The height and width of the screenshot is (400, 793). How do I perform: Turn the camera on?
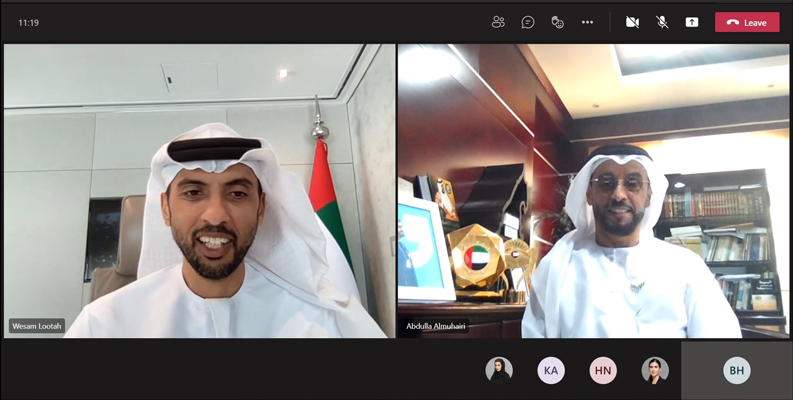click(x=632, y=22)
